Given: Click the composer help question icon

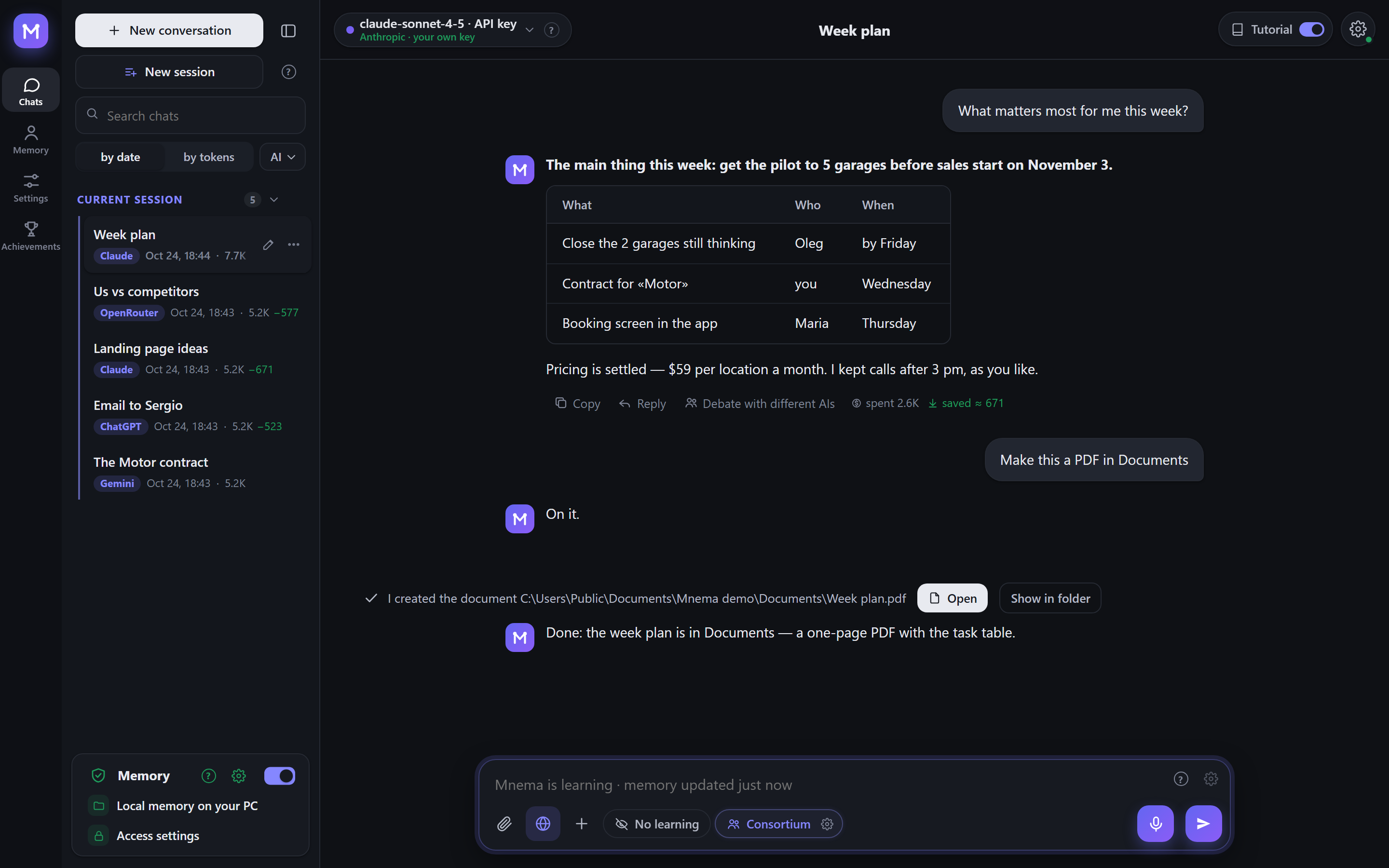Looking at the screenshot, I should click(1181, 778).
